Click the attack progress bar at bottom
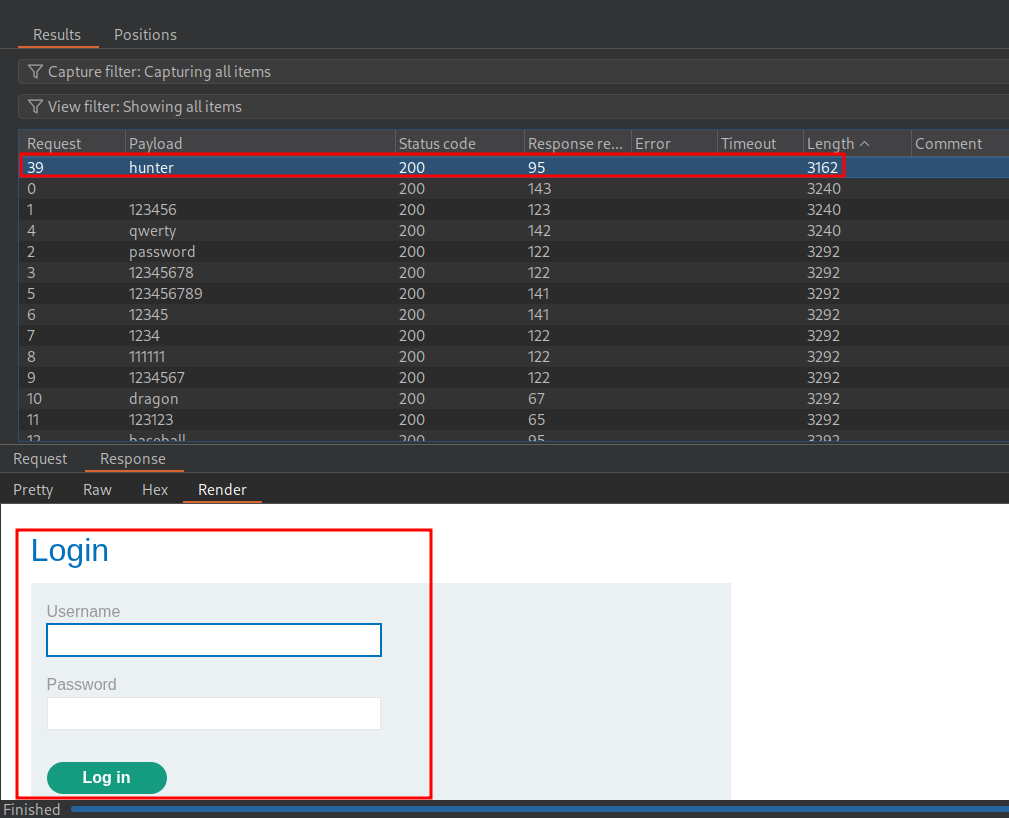This screenshot has height=818, width=1009. pyautogui.click(x=540, y=809)
